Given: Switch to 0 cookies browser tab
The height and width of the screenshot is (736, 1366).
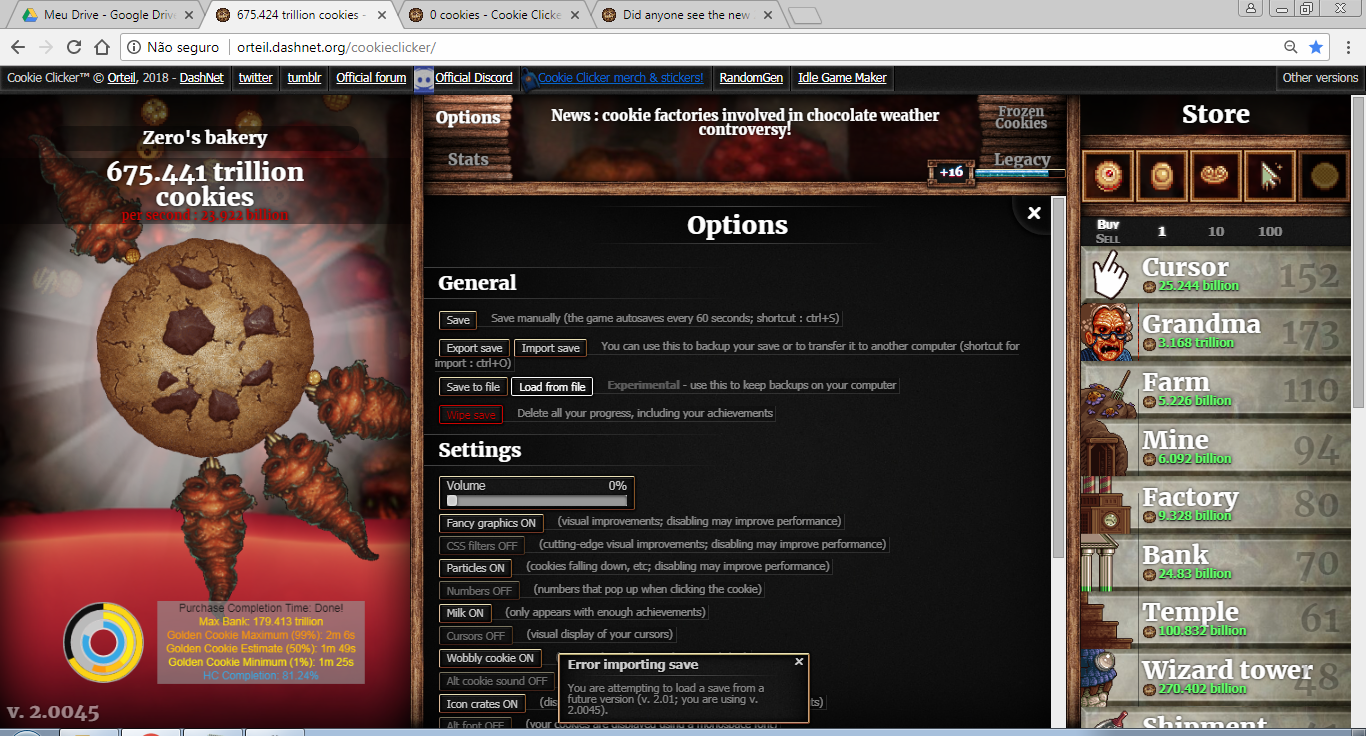Looking at the screenshot, I should click(495, 15).
